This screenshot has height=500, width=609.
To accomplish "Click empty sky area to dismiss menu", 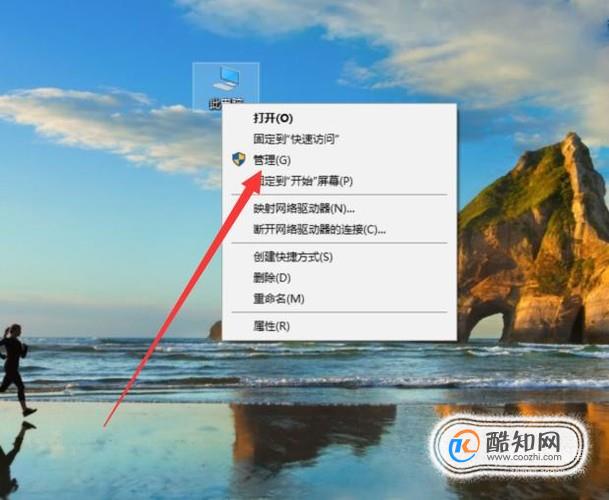I will 97,47.
